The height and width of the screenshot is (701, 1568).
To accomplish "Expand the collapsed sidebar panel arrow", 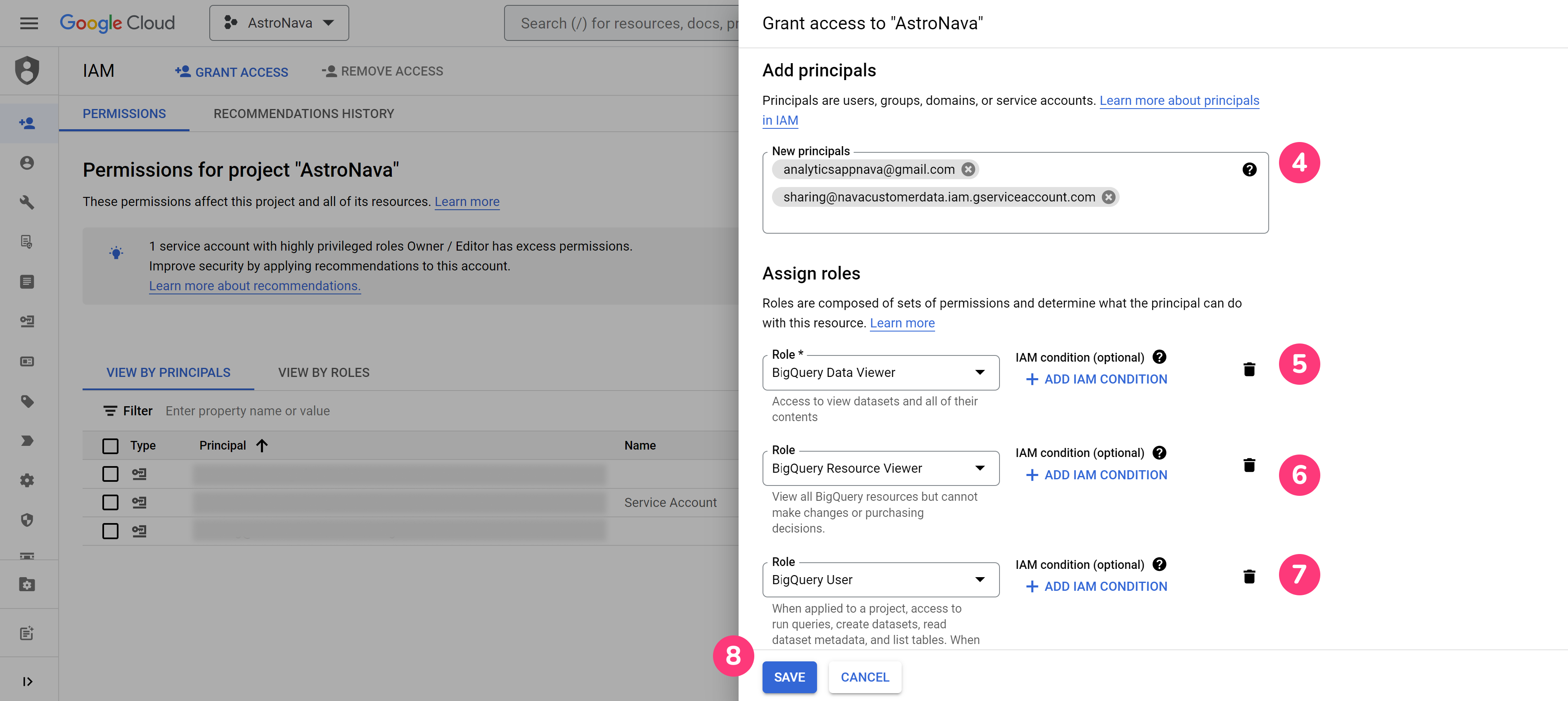I will pos(27,682).
